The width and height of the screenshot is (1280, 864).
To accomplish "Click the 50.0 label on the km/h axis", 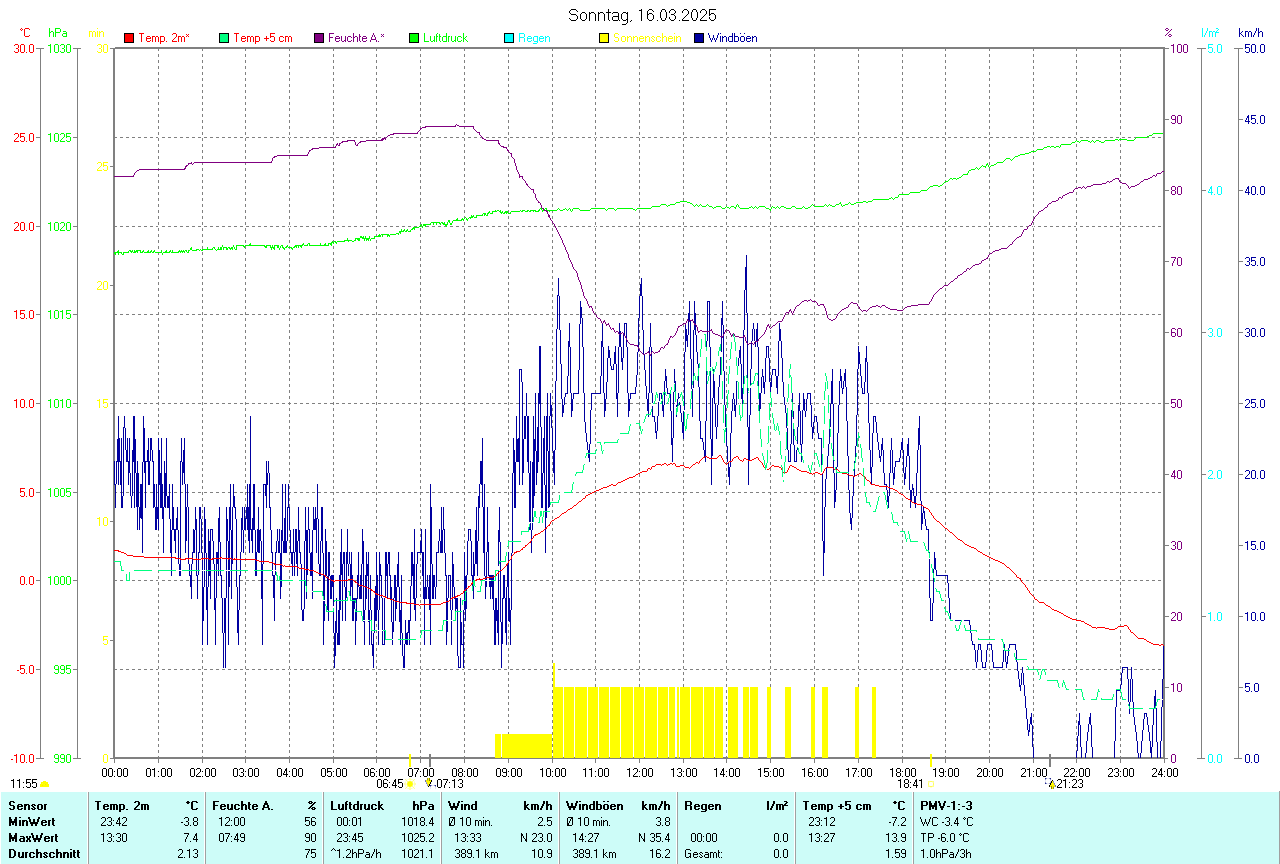I will point(1253,48).
